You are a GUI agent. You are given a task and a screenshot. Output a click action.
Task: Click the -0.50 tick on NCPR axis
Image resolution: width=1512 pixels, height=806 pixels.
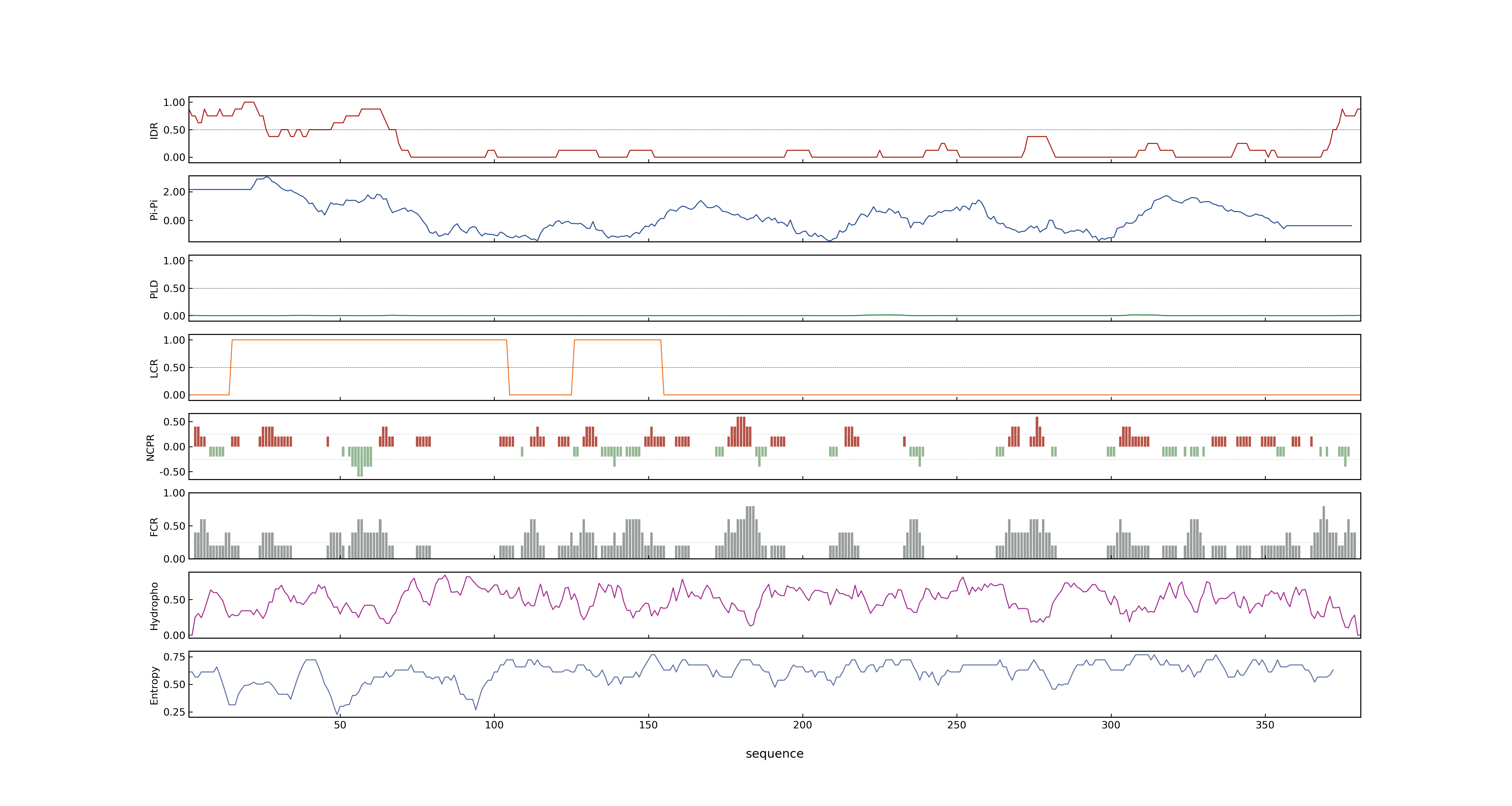click(x=172, y=472)
